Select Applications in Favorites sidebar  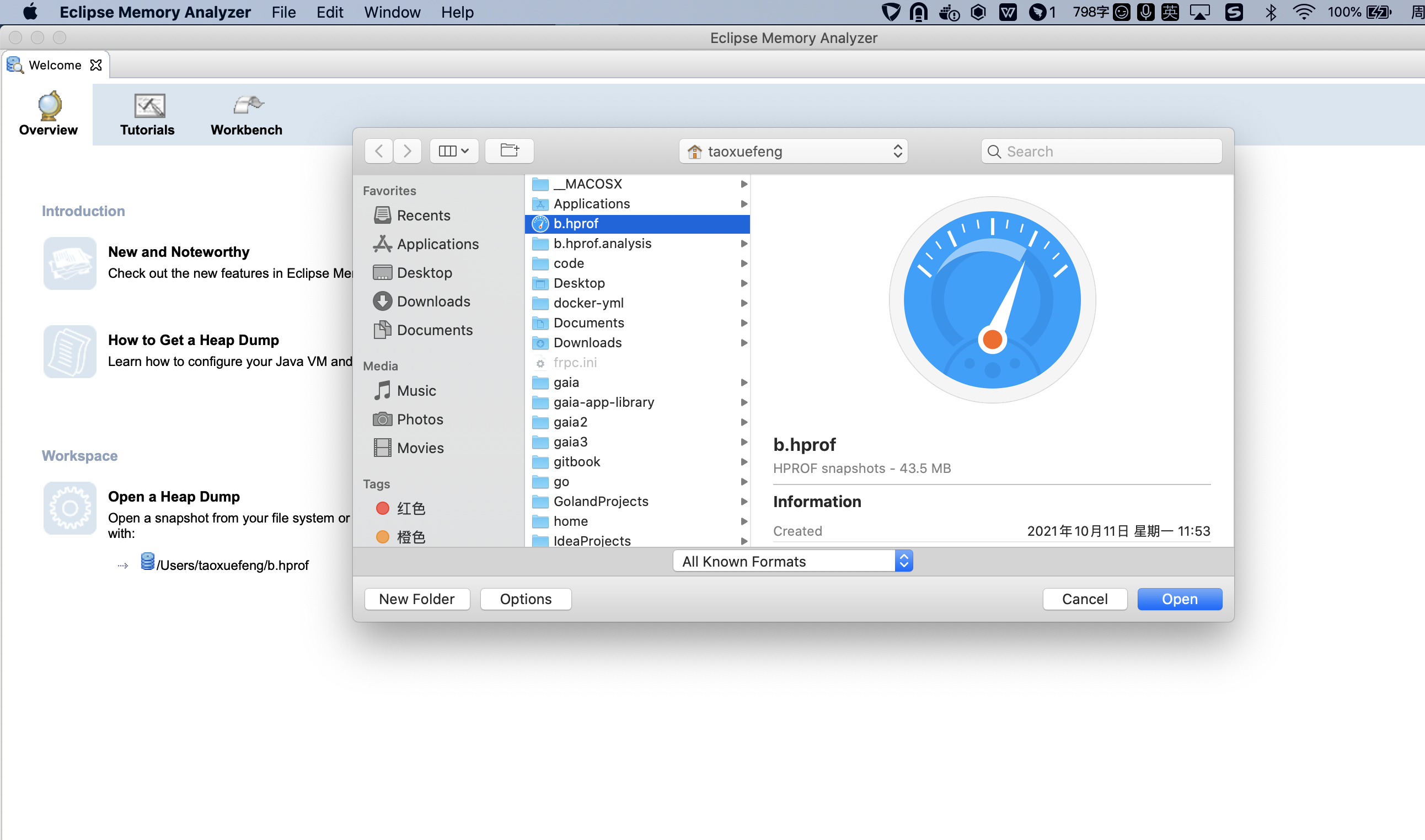pyautogui.click(x=426, y=244)
